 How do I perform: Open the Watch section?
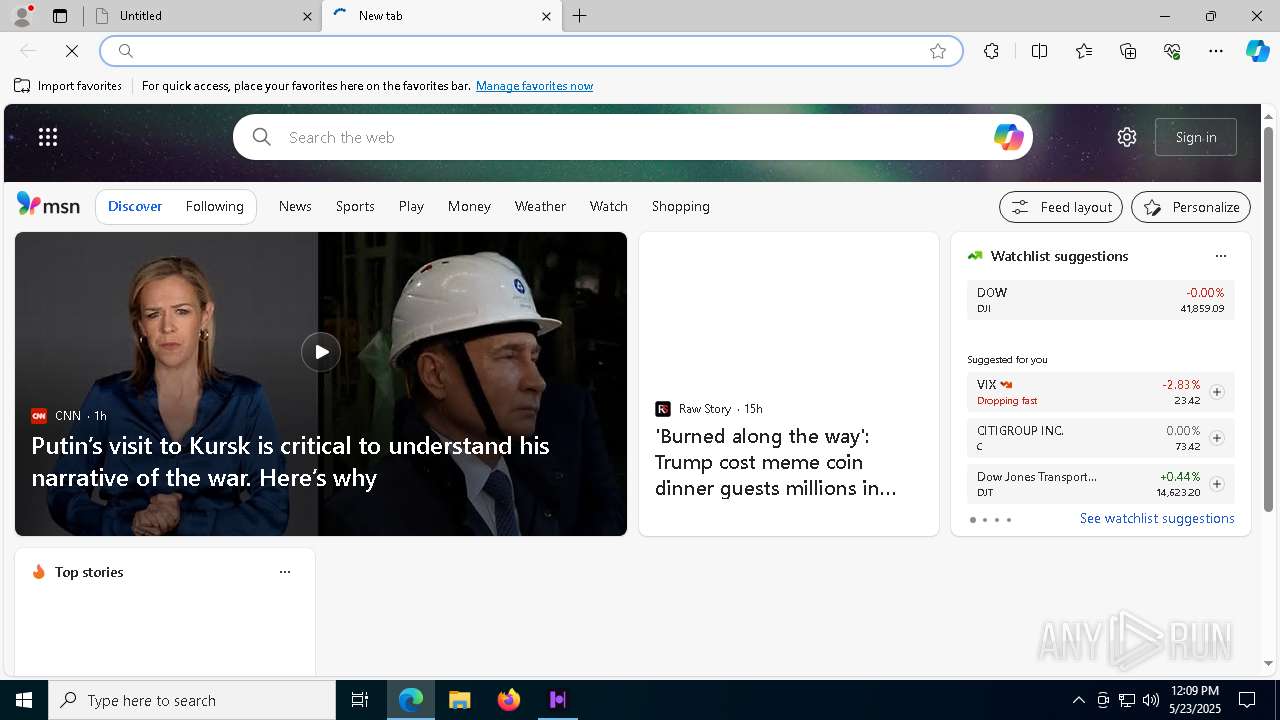point(609,206)
